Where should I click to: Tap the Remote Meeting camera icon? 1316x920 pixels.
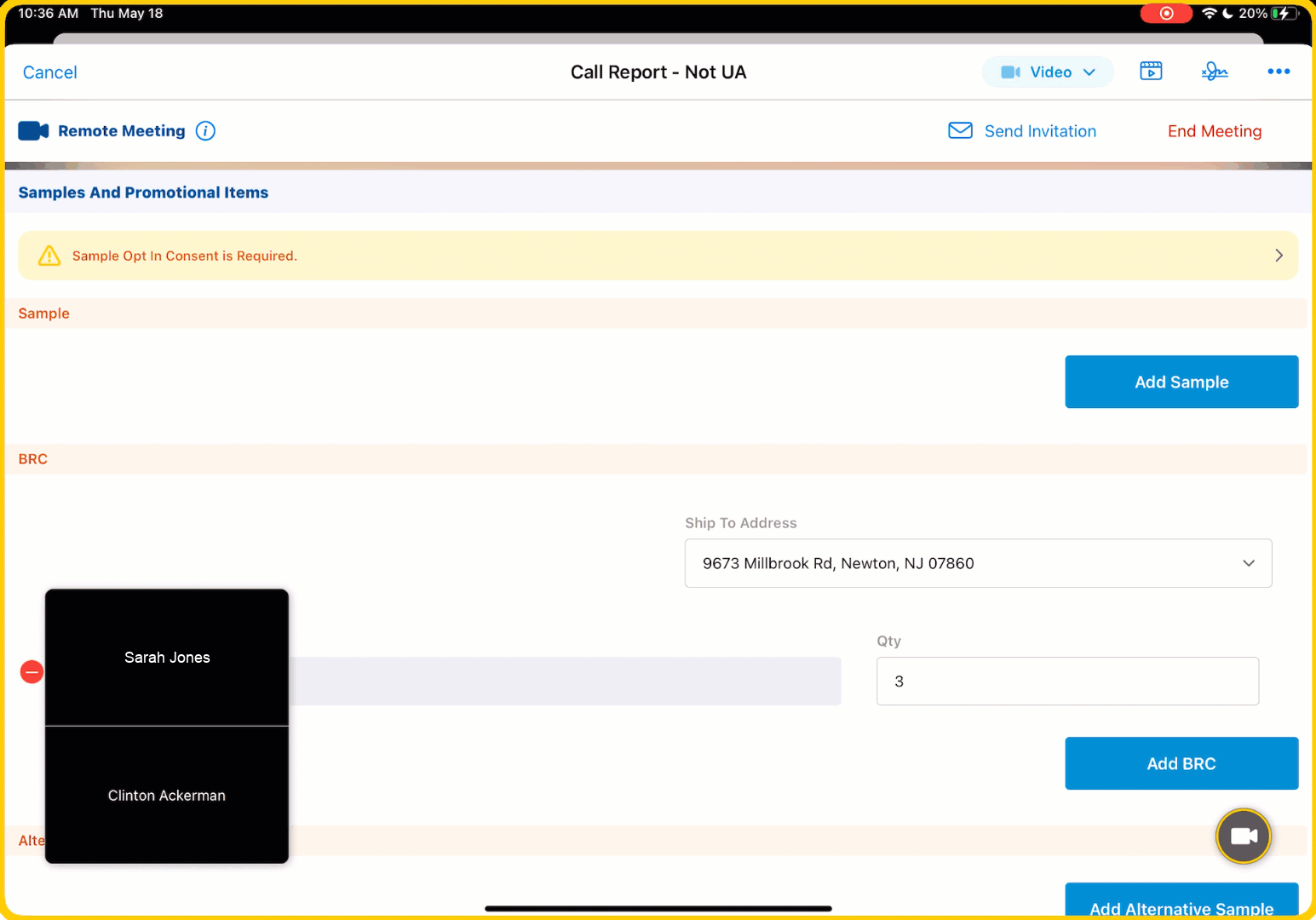(33, 131)
